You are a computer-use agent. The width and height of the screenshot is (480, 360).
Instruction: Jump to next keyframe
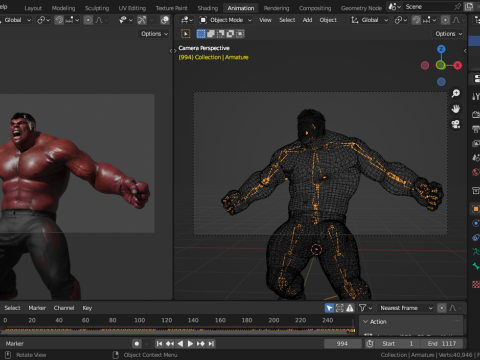tap(201, 344)
